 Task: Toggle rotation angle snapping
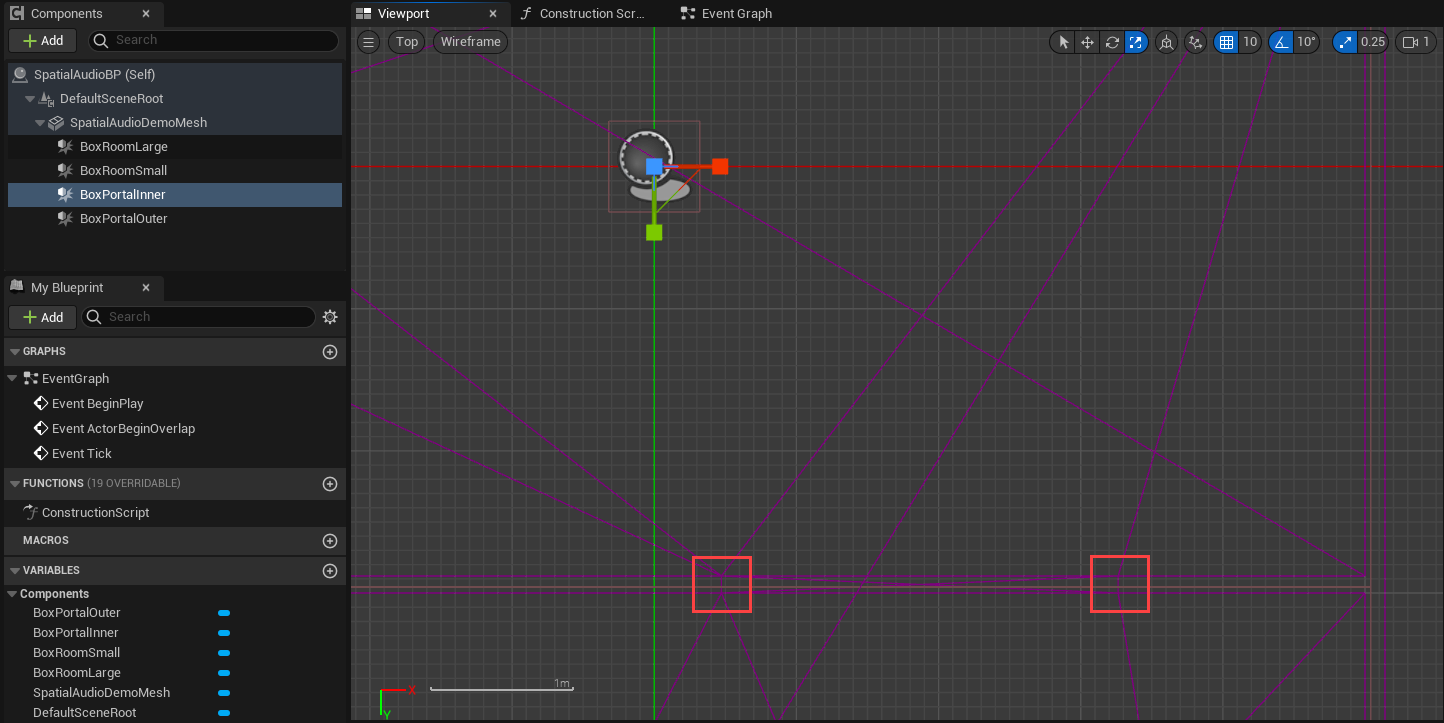tap(1281, 42)
